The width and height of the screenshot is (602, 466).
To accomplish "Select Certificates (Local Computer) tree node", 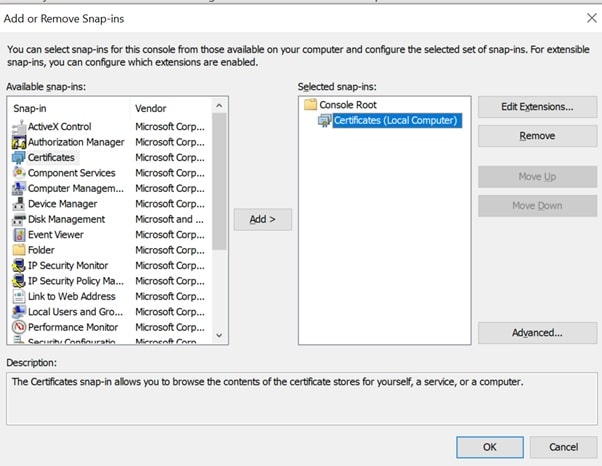I will coord(396,121).
